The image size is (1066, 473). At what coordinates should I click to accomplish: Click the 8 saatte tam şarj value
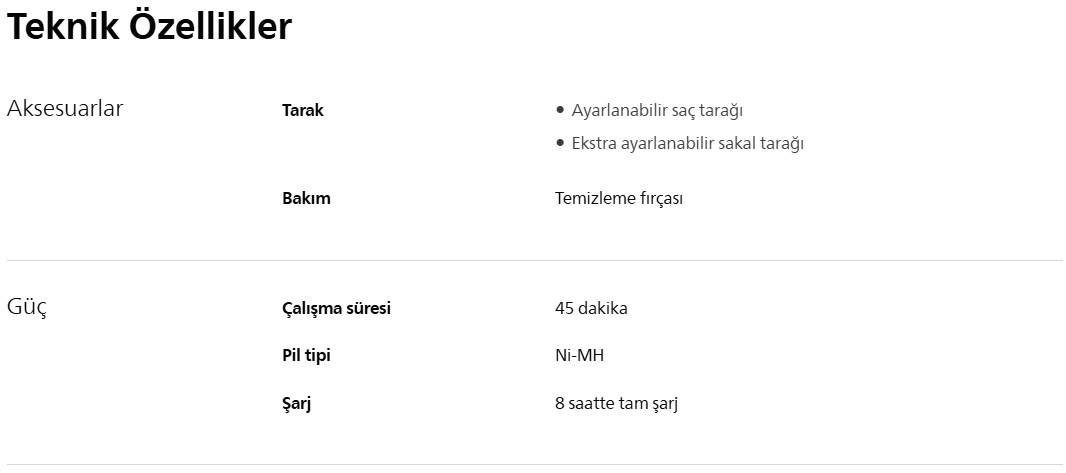tap(616, 404)
